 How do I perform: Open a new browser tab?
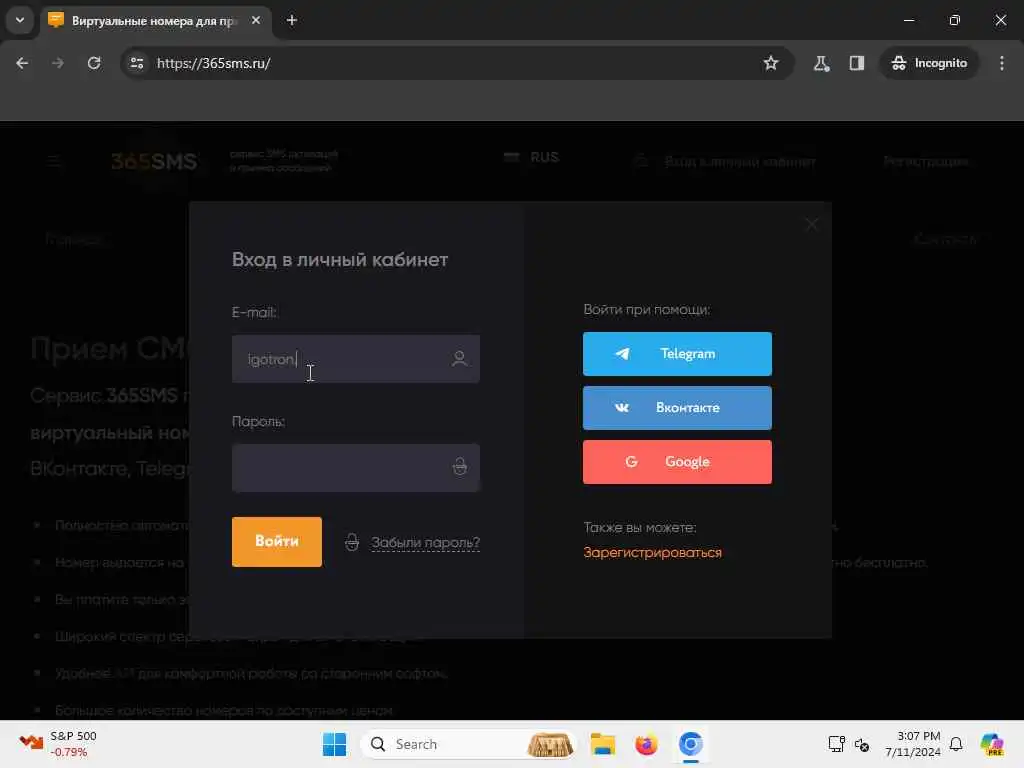(292, 20)
